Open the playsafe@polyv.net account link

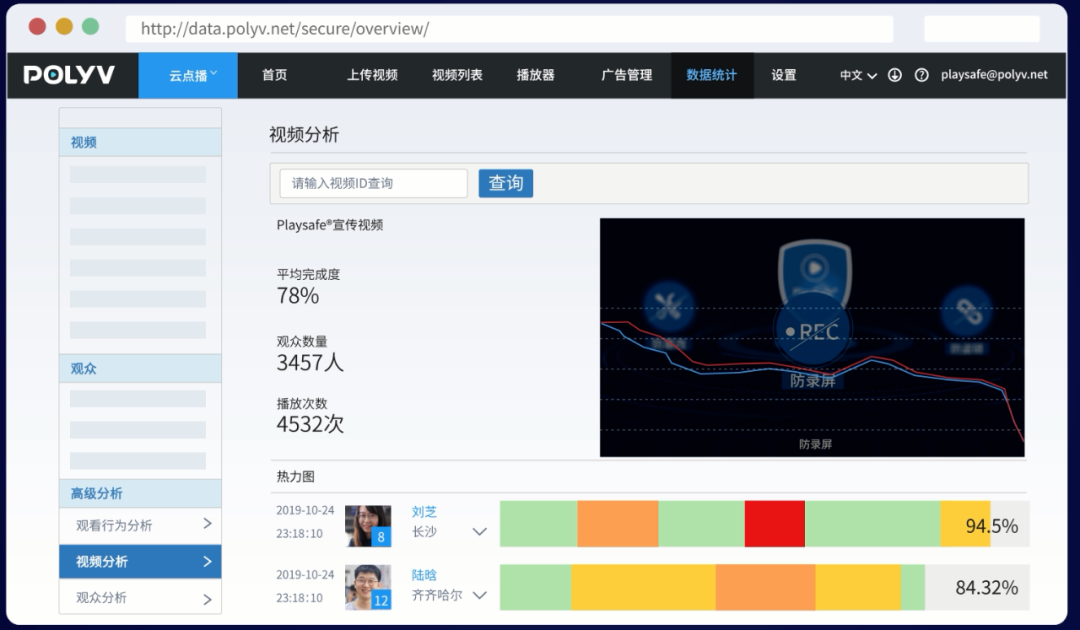(994, 75)
